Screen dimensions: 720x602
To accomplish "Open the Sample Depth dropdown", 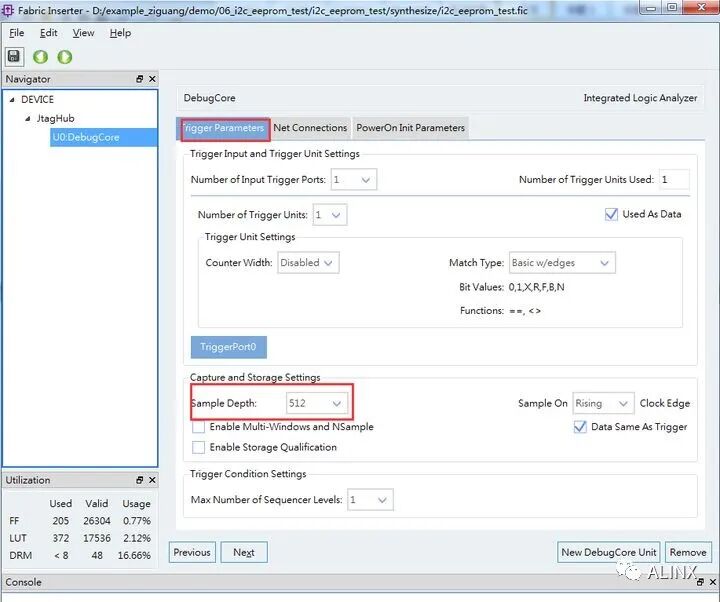I will point(316,403).
